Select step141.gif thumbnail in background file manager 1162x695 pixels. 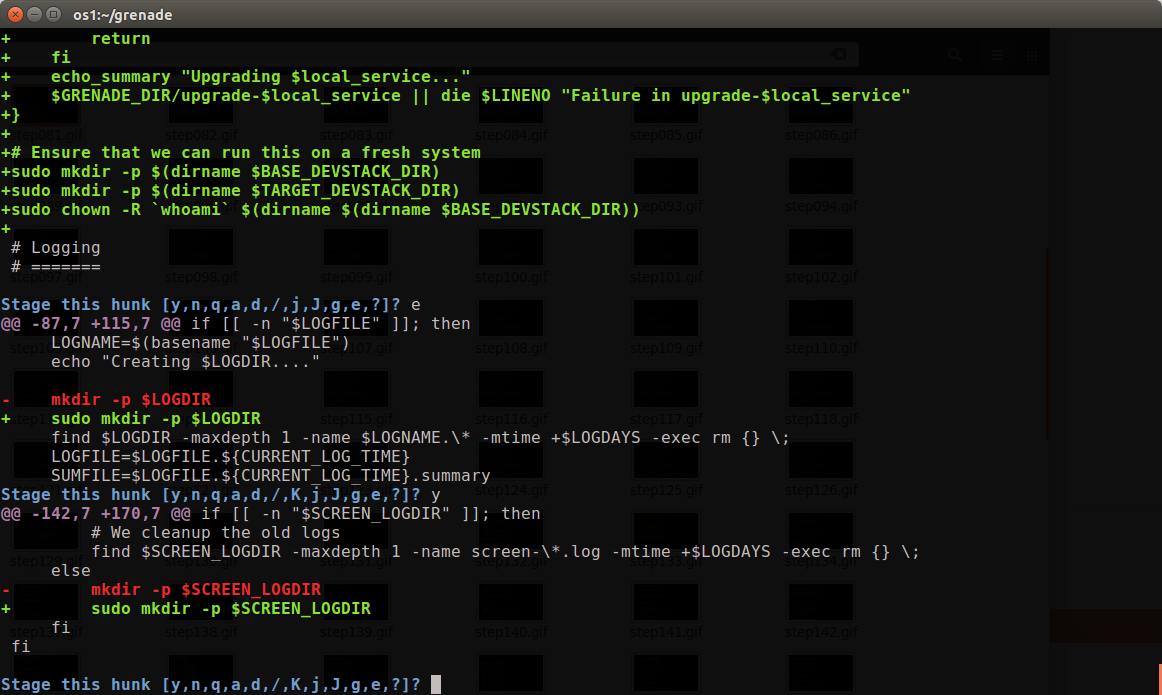tap(665, 602)
